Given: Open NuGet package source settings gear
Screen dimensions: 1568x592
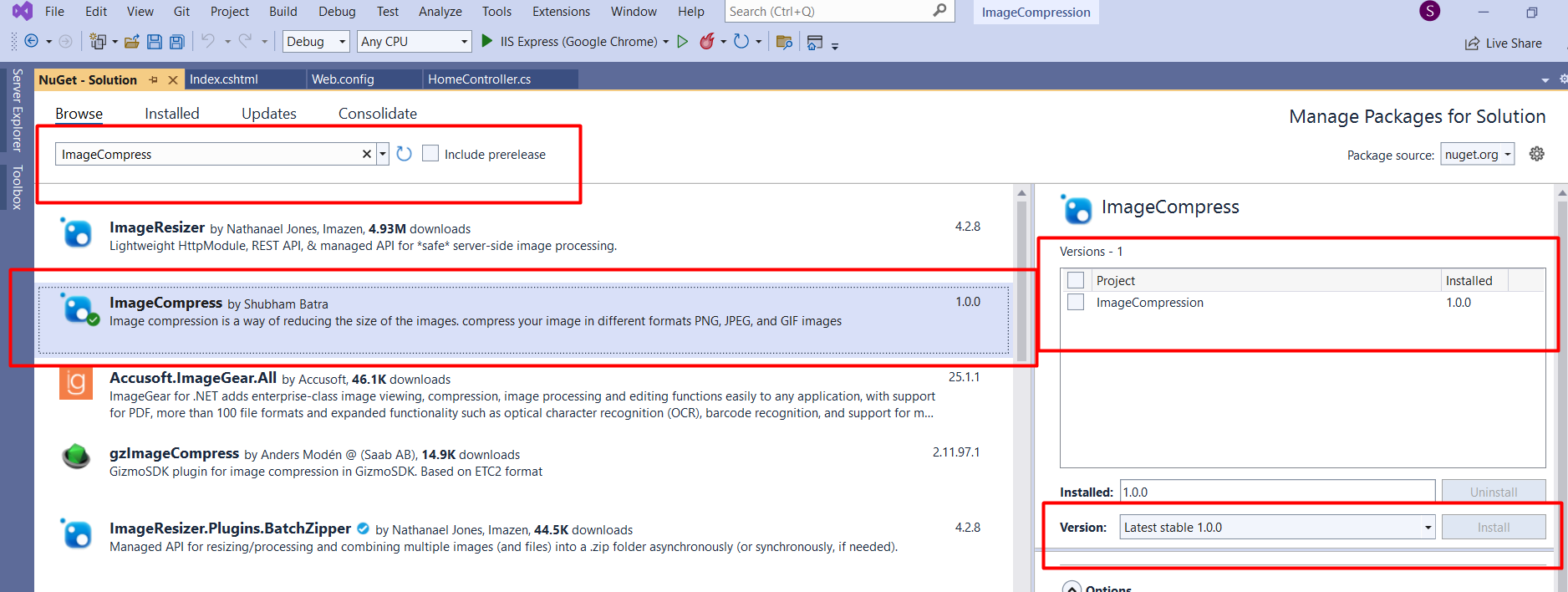Looking at the screenshot, I should tap(1536, 154).
